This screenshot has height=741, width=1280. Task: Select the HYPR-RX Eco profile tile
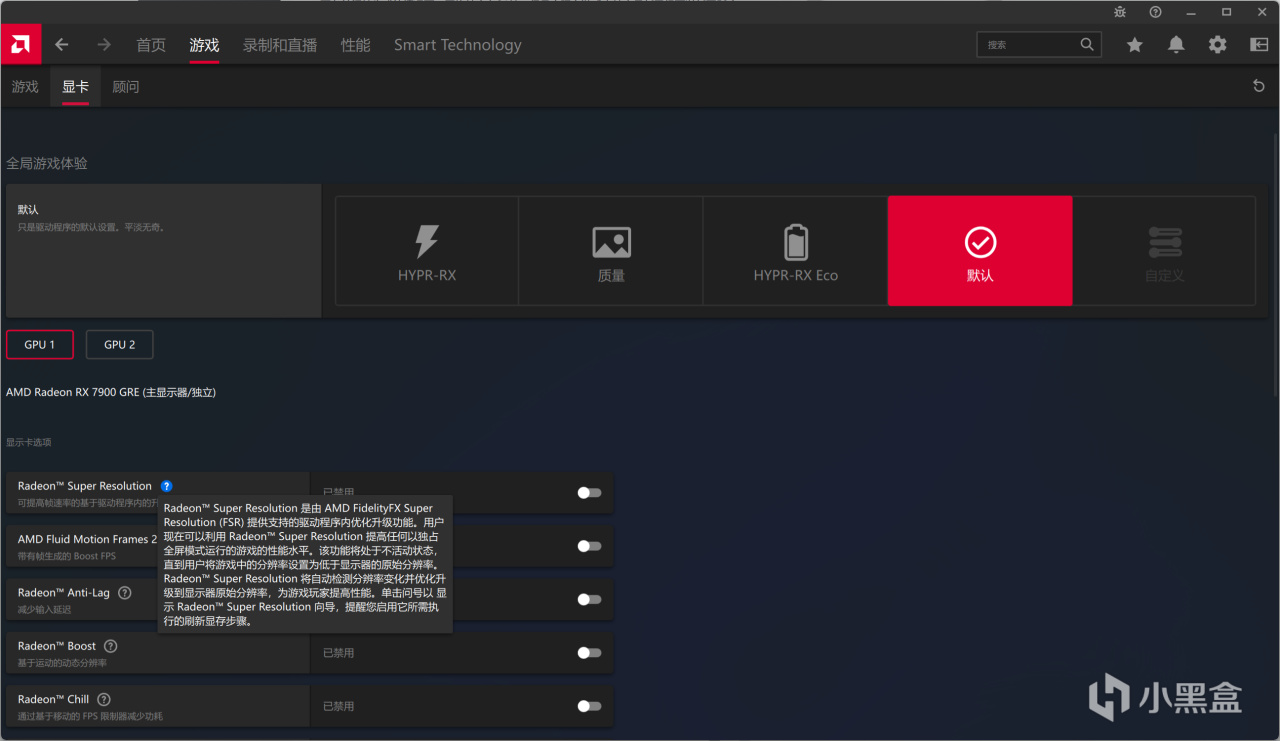pos(795,251)
